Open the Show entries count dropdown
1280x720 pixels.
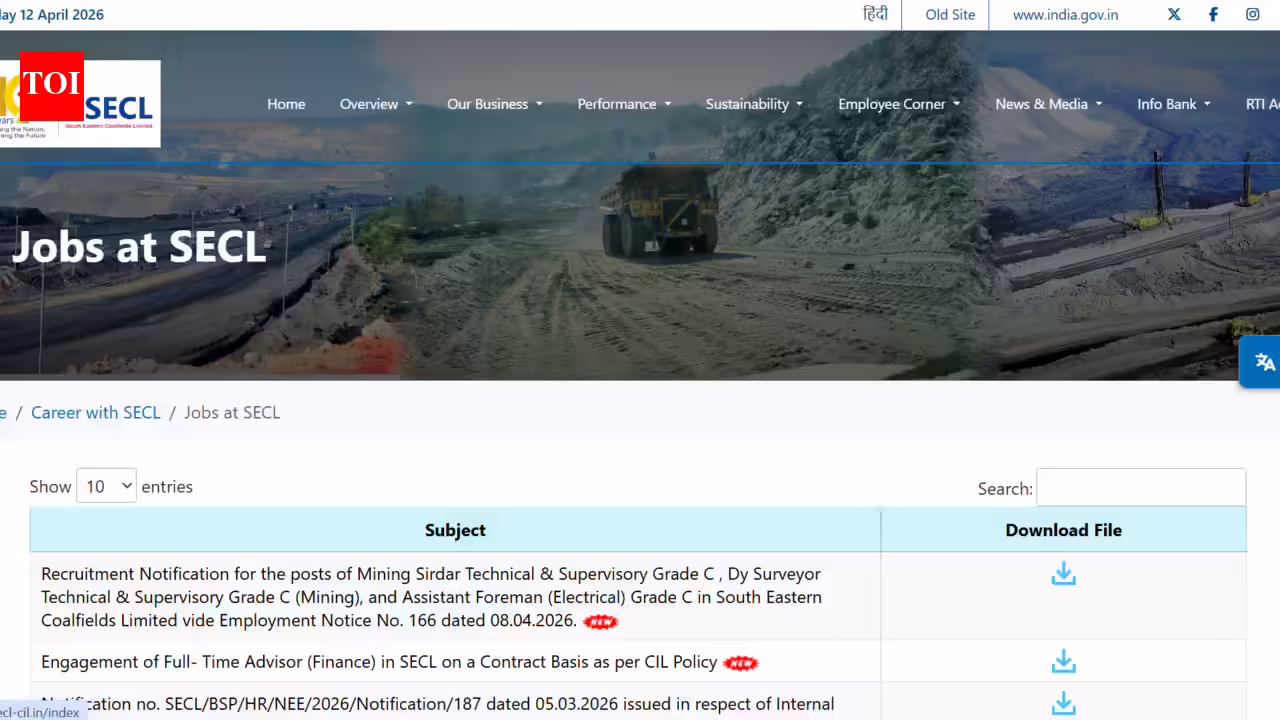(106, 487)
